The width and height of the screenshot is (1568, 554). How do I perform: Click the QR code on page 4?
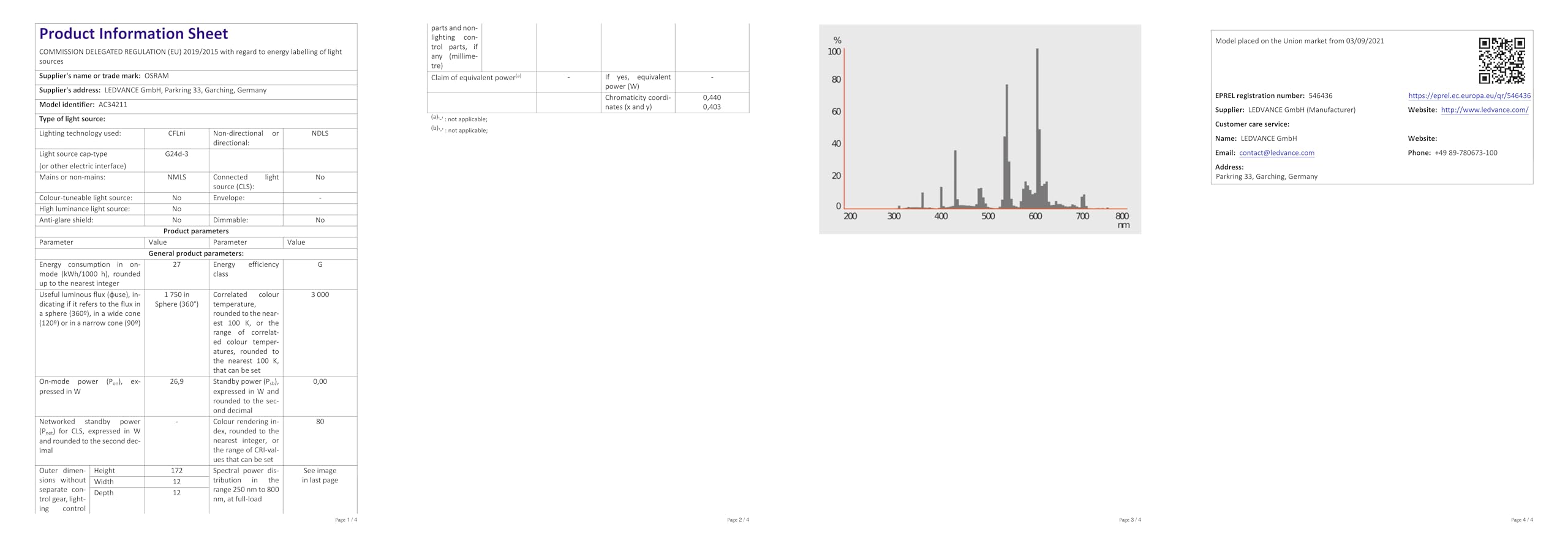tap(1501, 61)
